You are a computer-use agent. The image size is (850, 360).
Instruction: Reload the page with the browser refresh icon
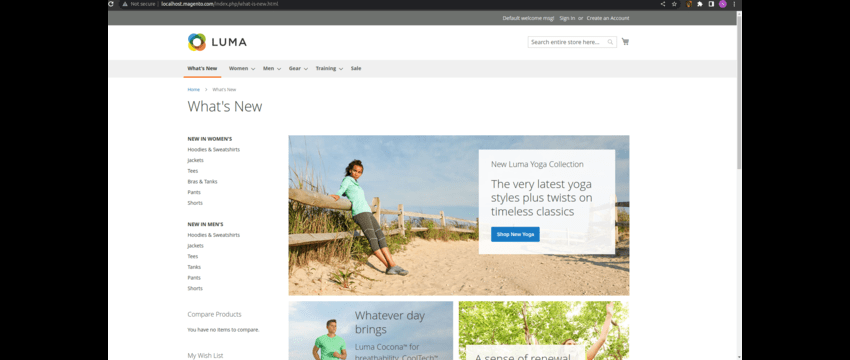111,4
